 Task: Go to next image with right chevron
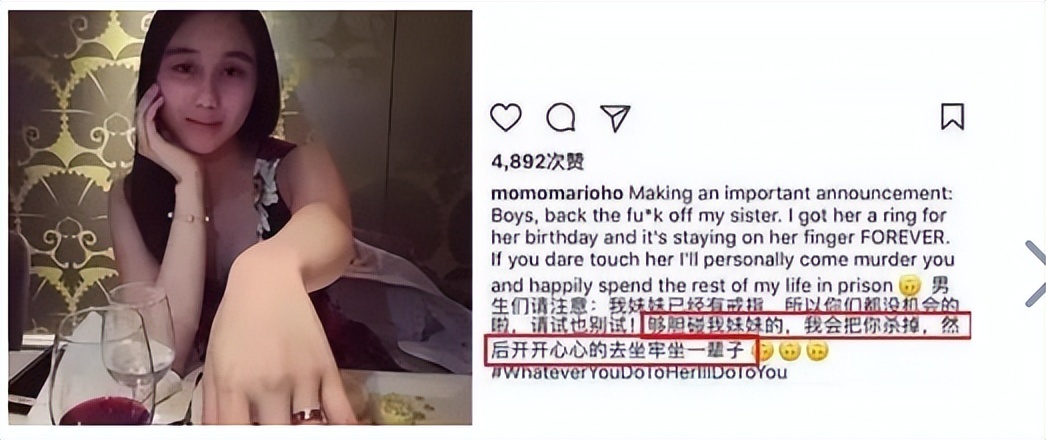1035,273
